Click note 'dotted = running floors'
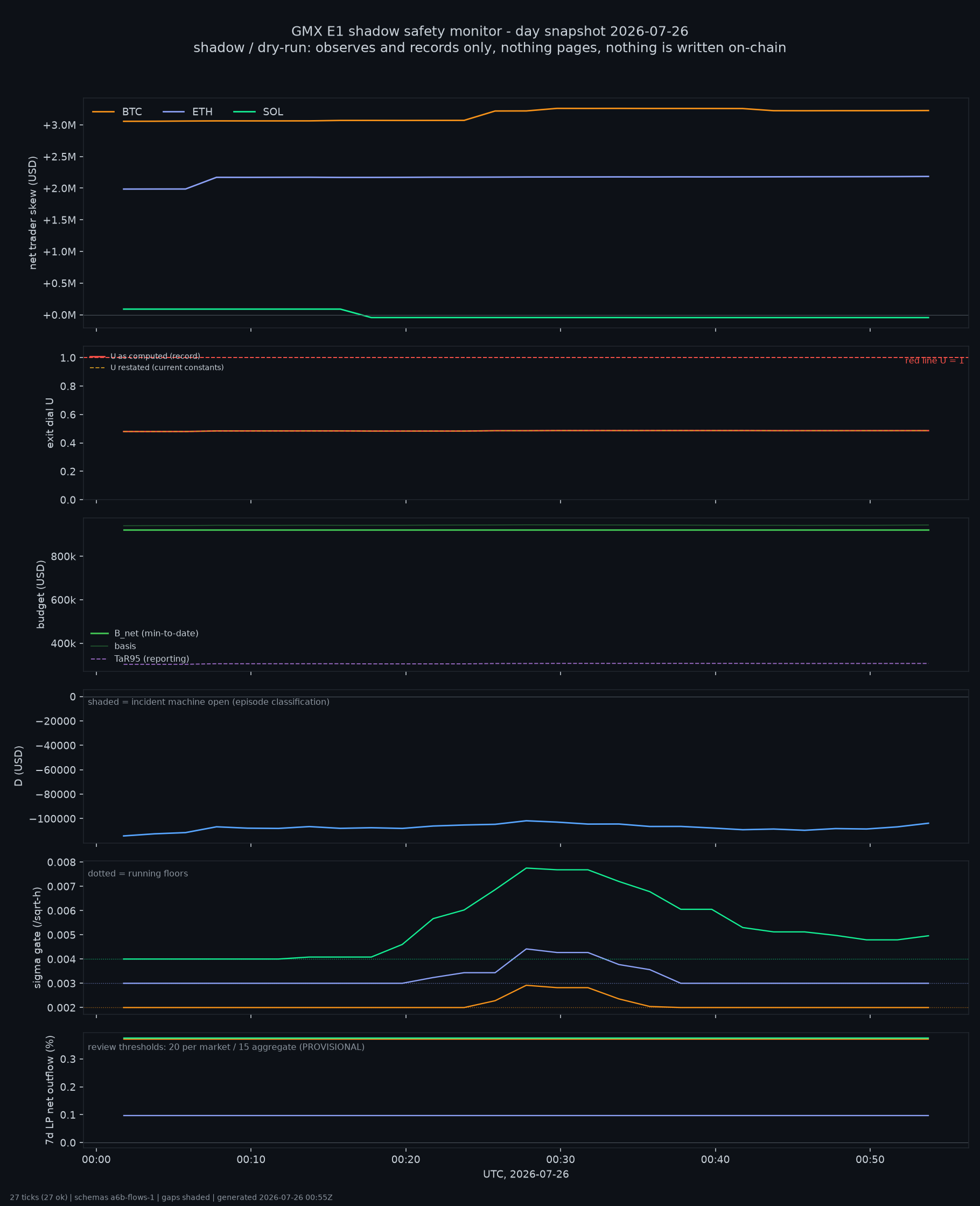Image resolution: width=980 pixels, height=1206 pixels. [138, 874]
